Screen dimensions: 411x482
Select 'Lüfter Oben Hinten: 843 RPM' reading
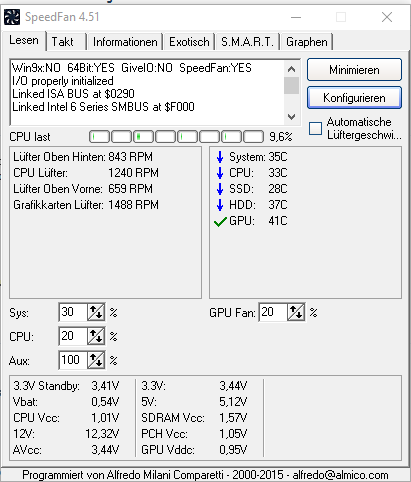(x=83, y=157)
